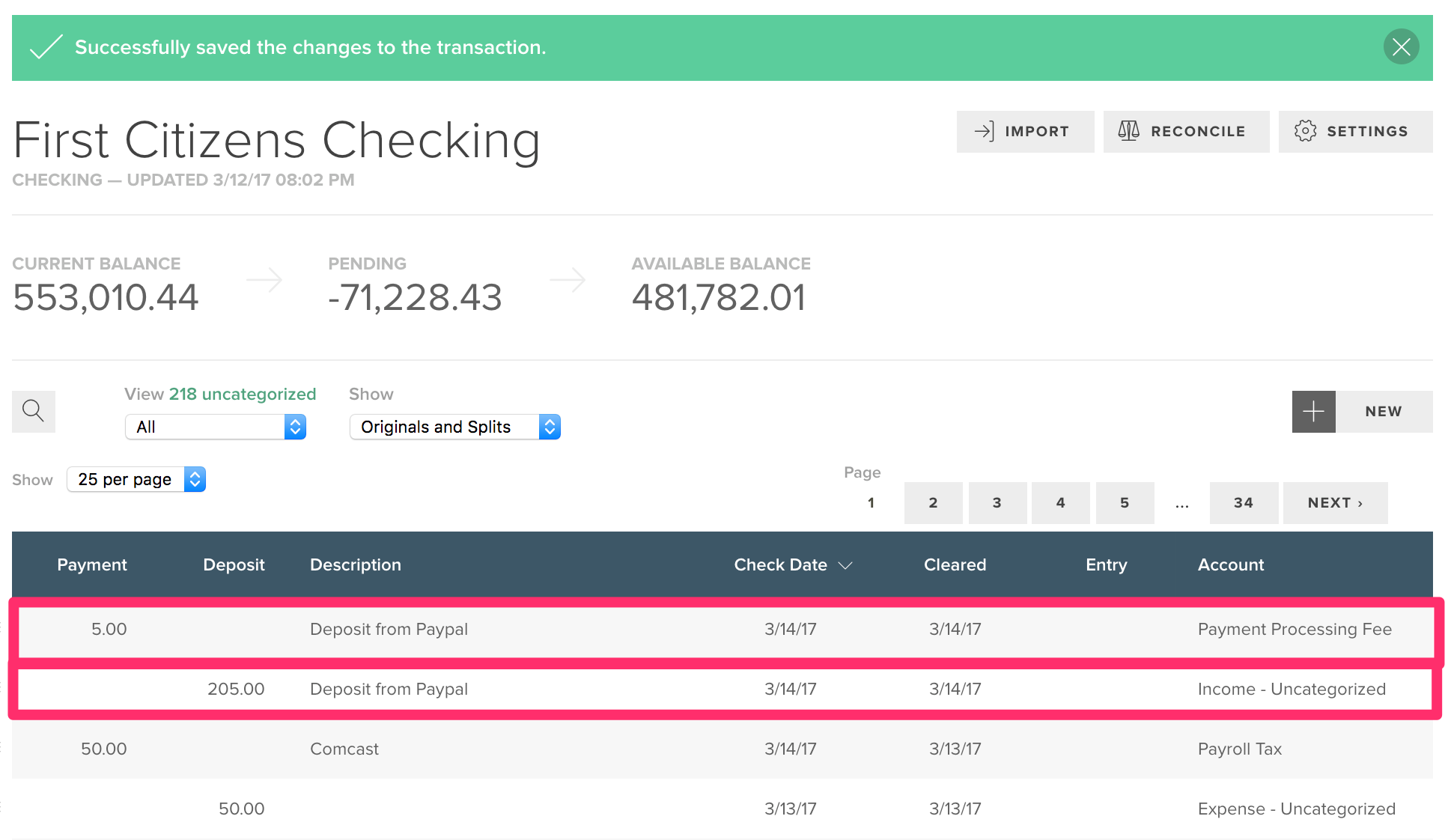The width and height of the screenshot is (1448, 840).
Task: Toggle the Check Date sort chevron
Action: click(x=845, y=565)
